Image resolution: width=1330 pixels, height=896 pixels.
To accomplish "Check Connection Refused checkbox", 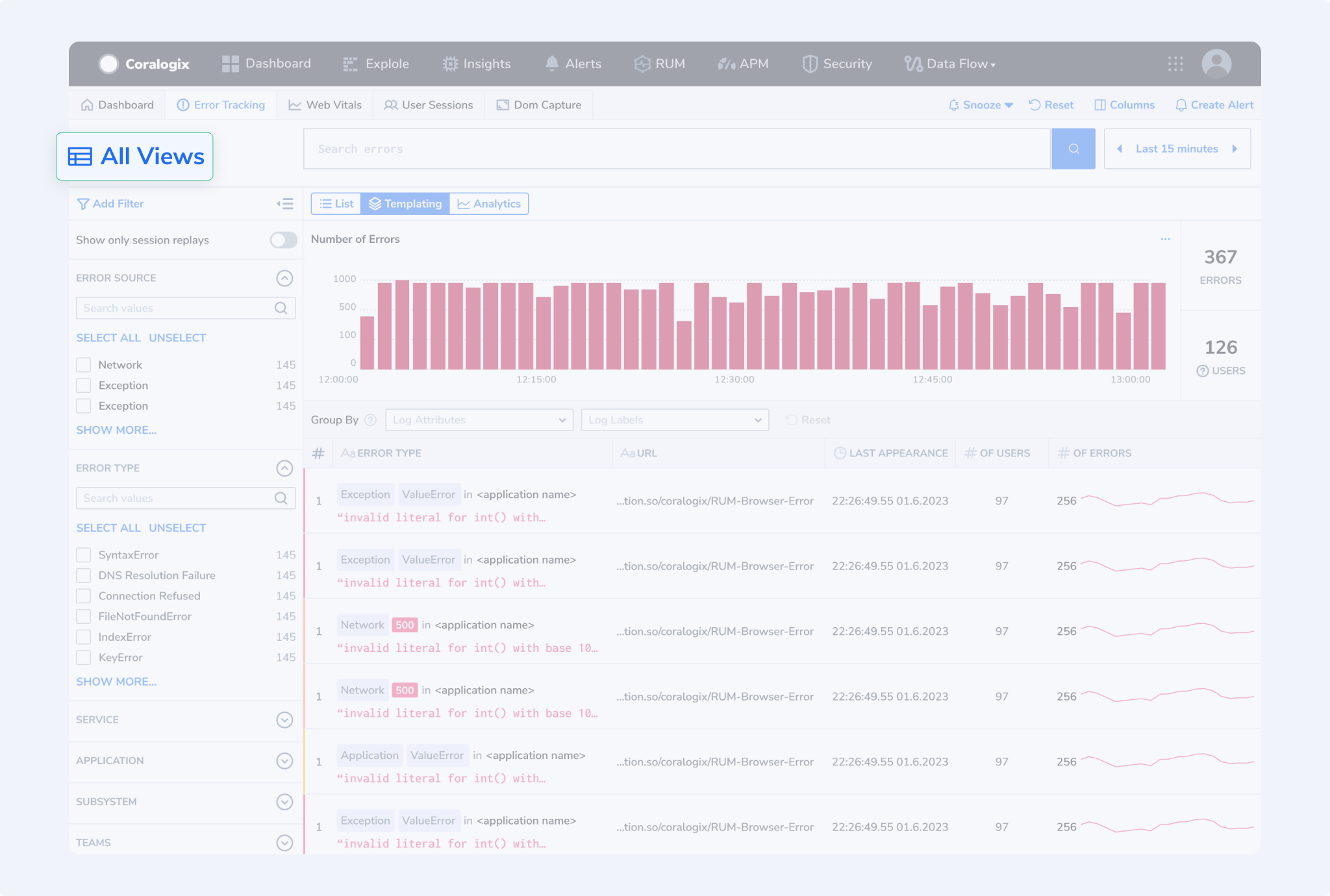I will [83, 596].
